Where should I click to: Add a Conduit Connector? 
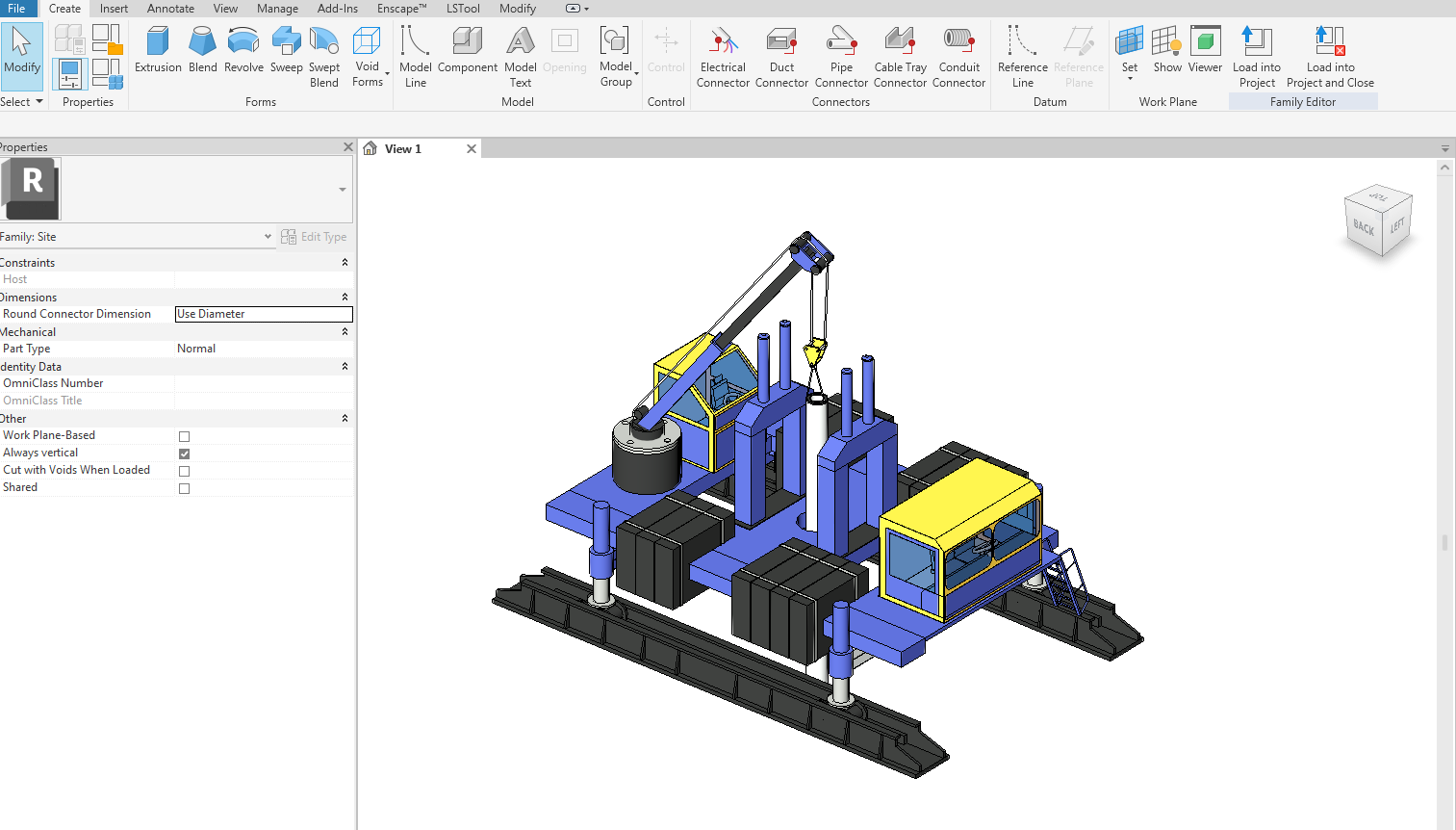pyautogui.click(x=958, y=58)
